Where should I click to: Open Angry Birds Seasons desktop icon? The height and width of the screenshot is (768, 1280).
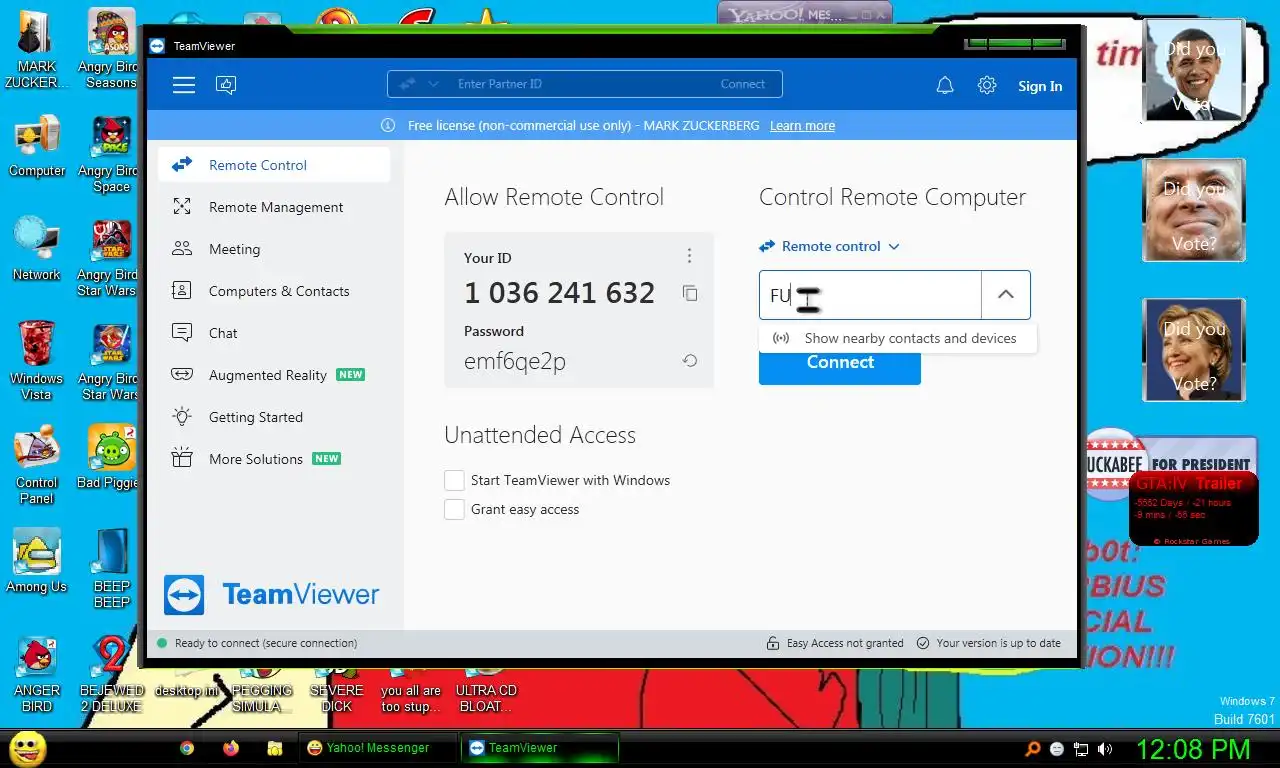point(110,50)
